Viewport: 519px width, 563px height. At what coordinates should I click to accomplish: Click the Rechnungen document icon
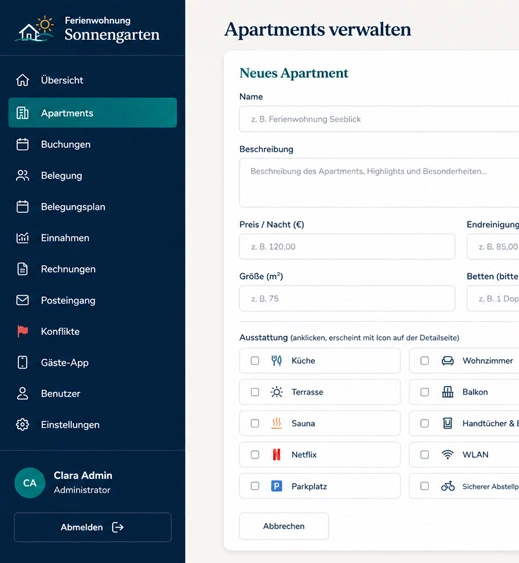click(x=22, y=269)
